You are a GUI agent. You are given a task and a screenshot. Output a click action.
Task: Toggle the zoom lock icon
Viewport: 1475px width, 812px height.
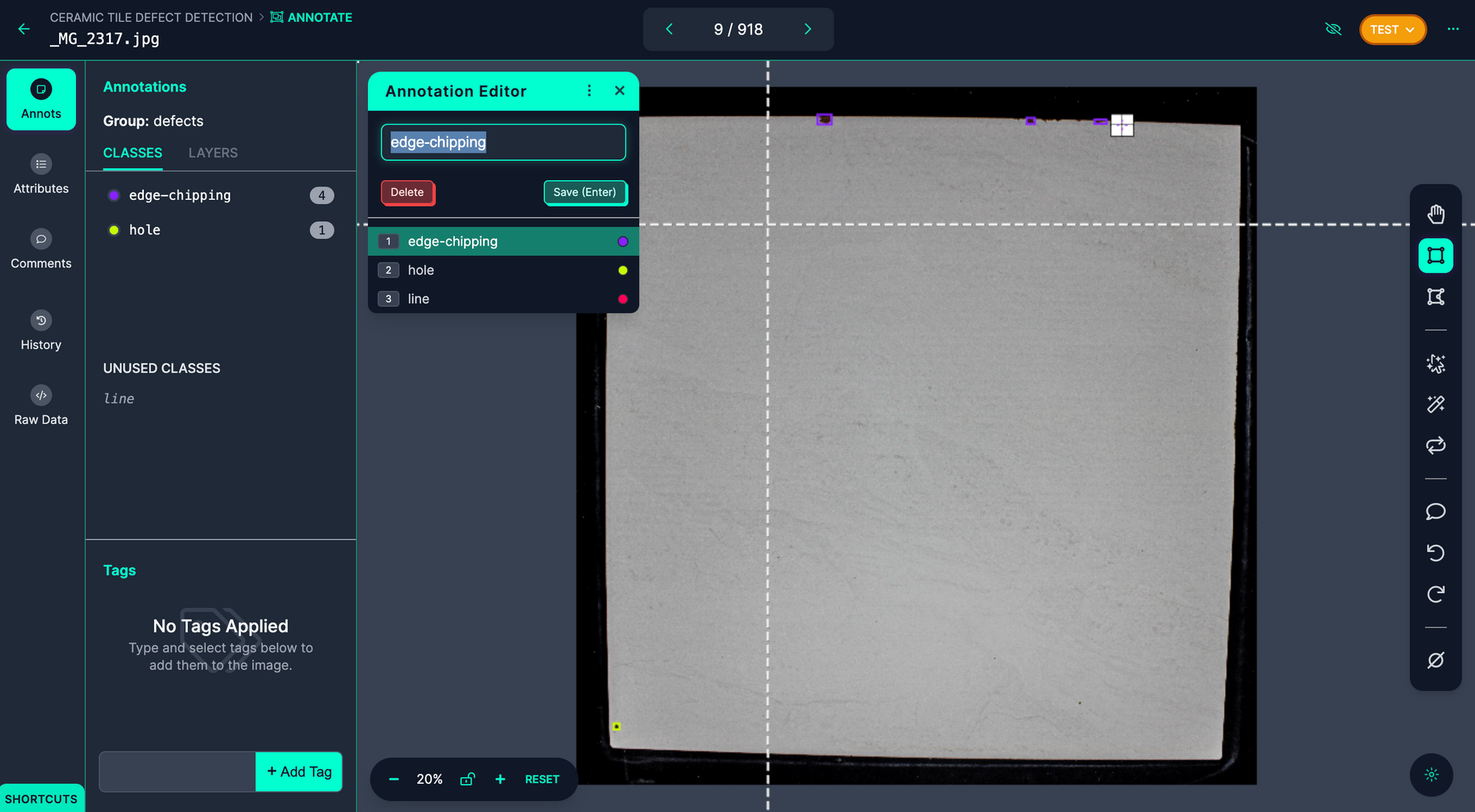[468, 780]
